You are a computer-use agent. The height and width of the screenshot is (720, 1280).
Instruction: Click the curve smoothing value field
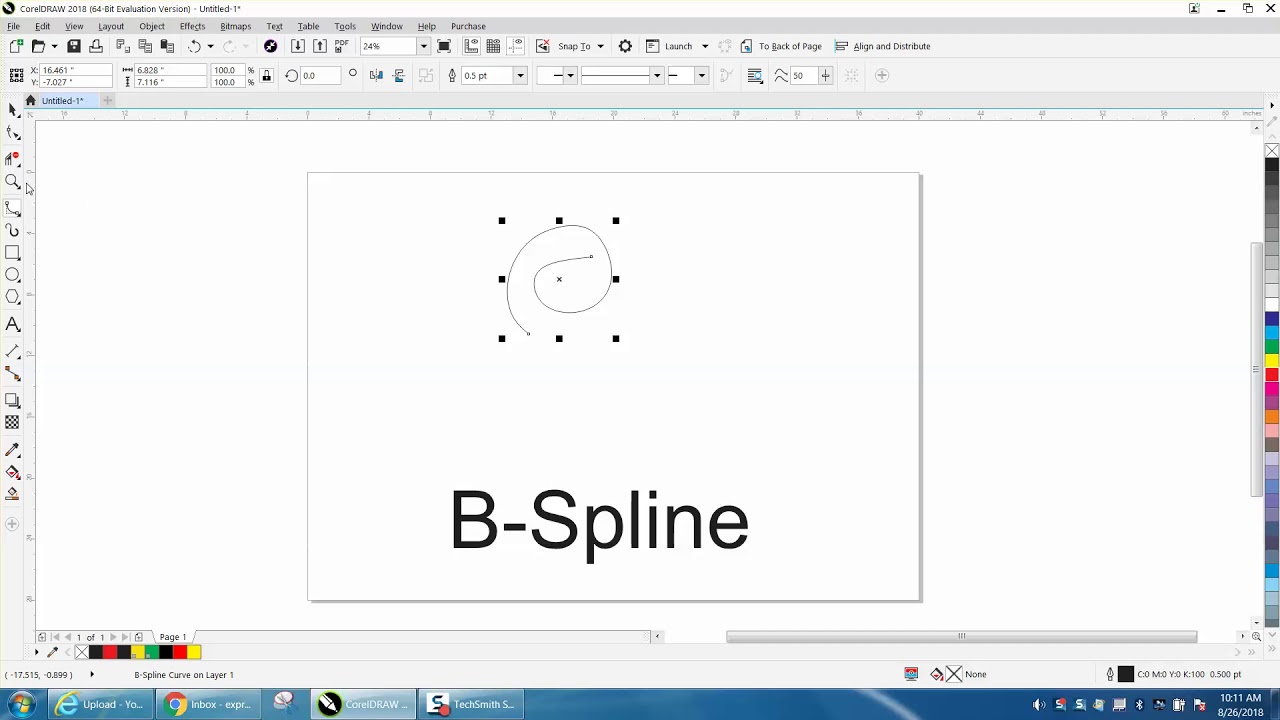[803, 76]
